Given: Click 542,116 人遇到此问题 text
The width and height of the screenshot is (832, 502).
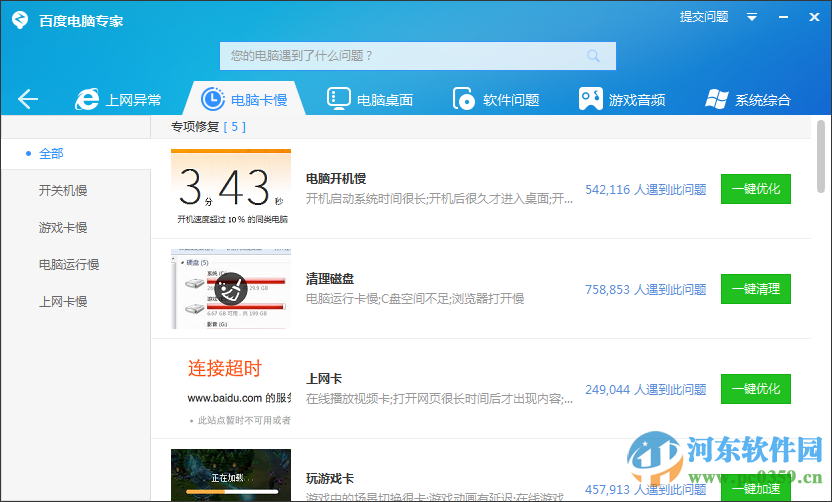Looking at the screenshot, I should point(646,189).
